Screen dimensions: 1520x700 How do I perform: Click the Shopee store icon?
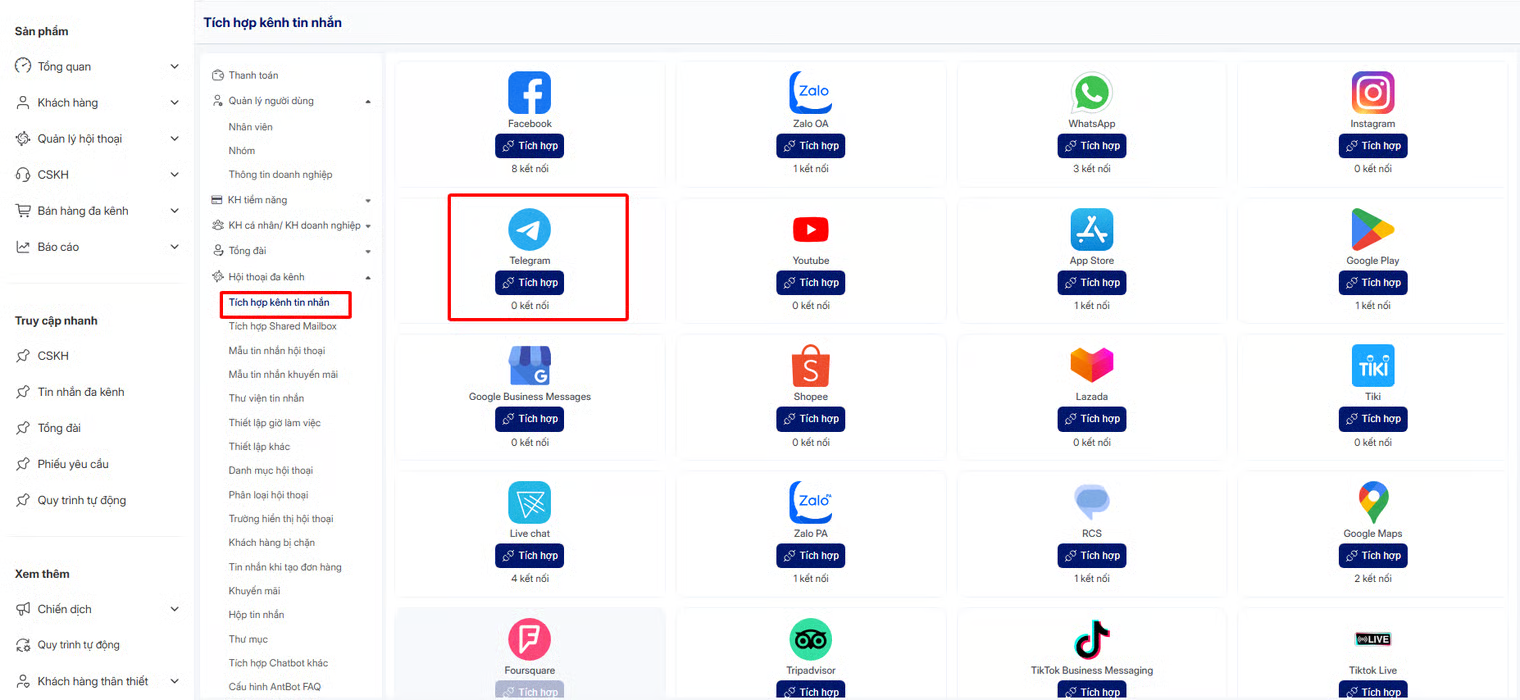pos(810,366)
